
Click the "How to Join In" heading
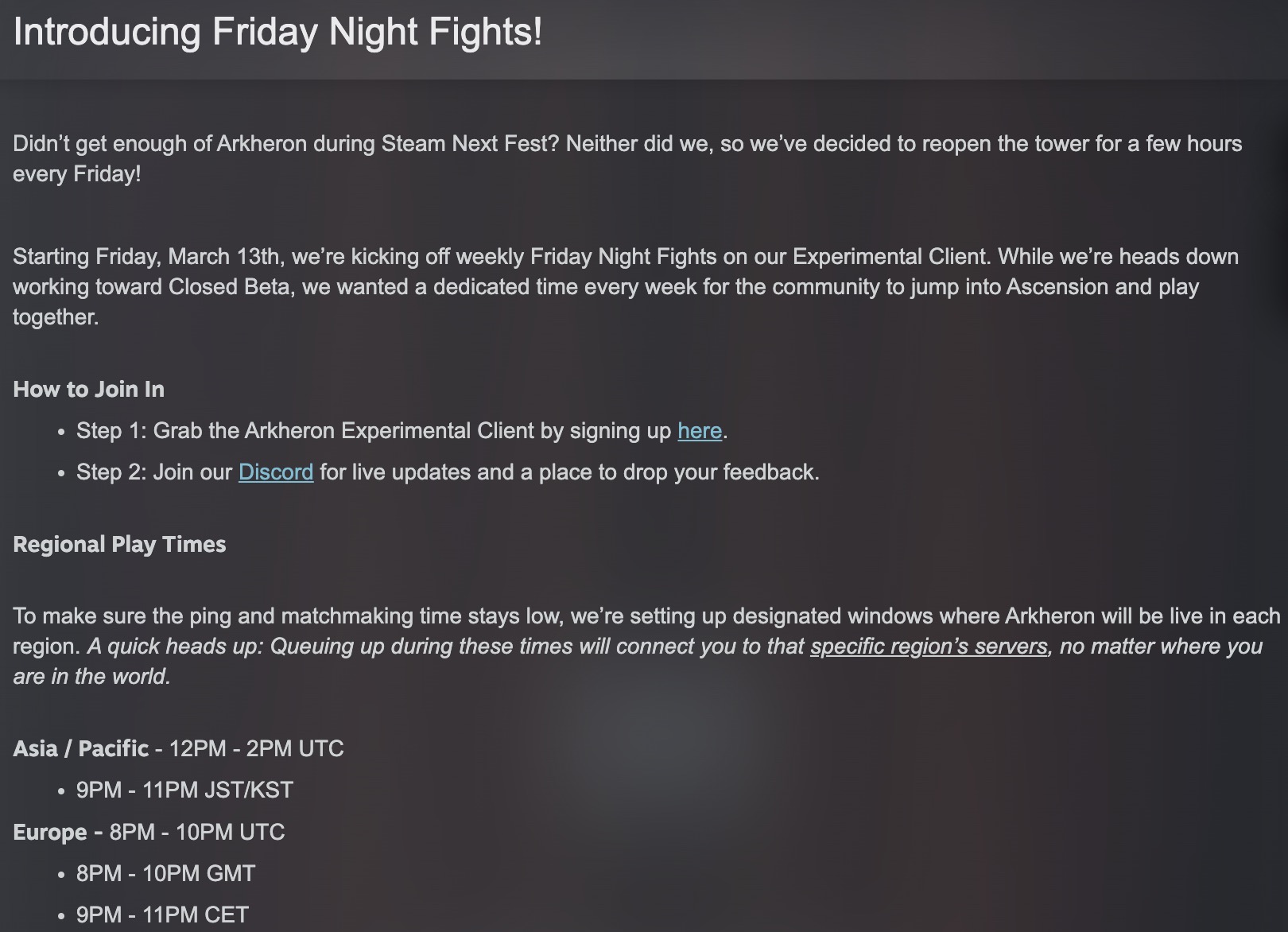click(89, 390)
